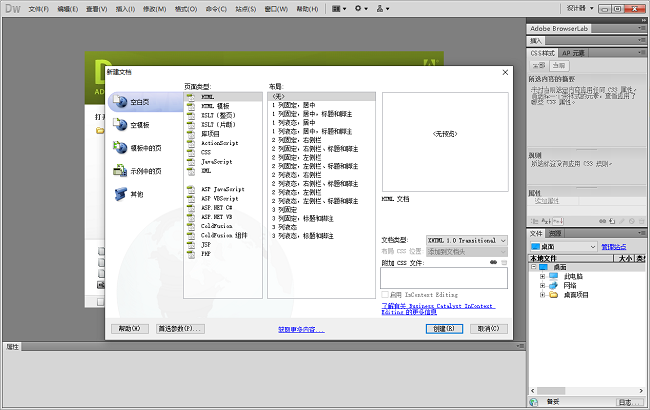The image size is (650, 410).
Task: Click the attach CSS link chain icon
Action: click(493, 262)
